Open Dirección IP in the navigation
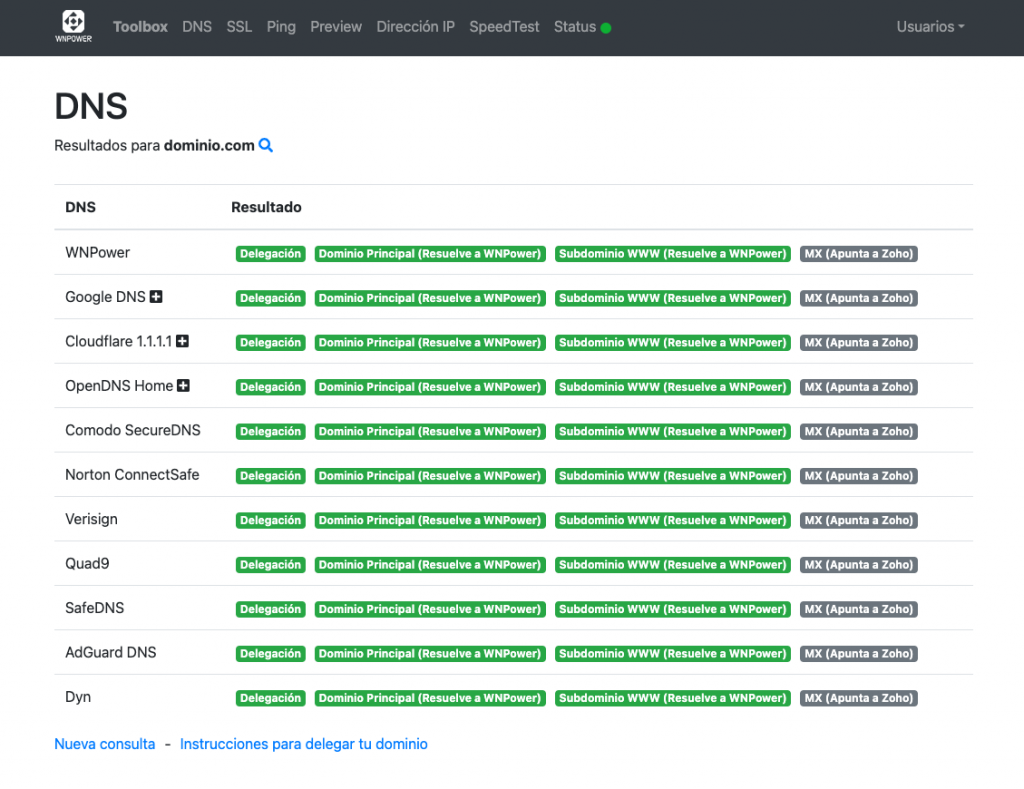1024x789 pixels. (x=415, y=27)
